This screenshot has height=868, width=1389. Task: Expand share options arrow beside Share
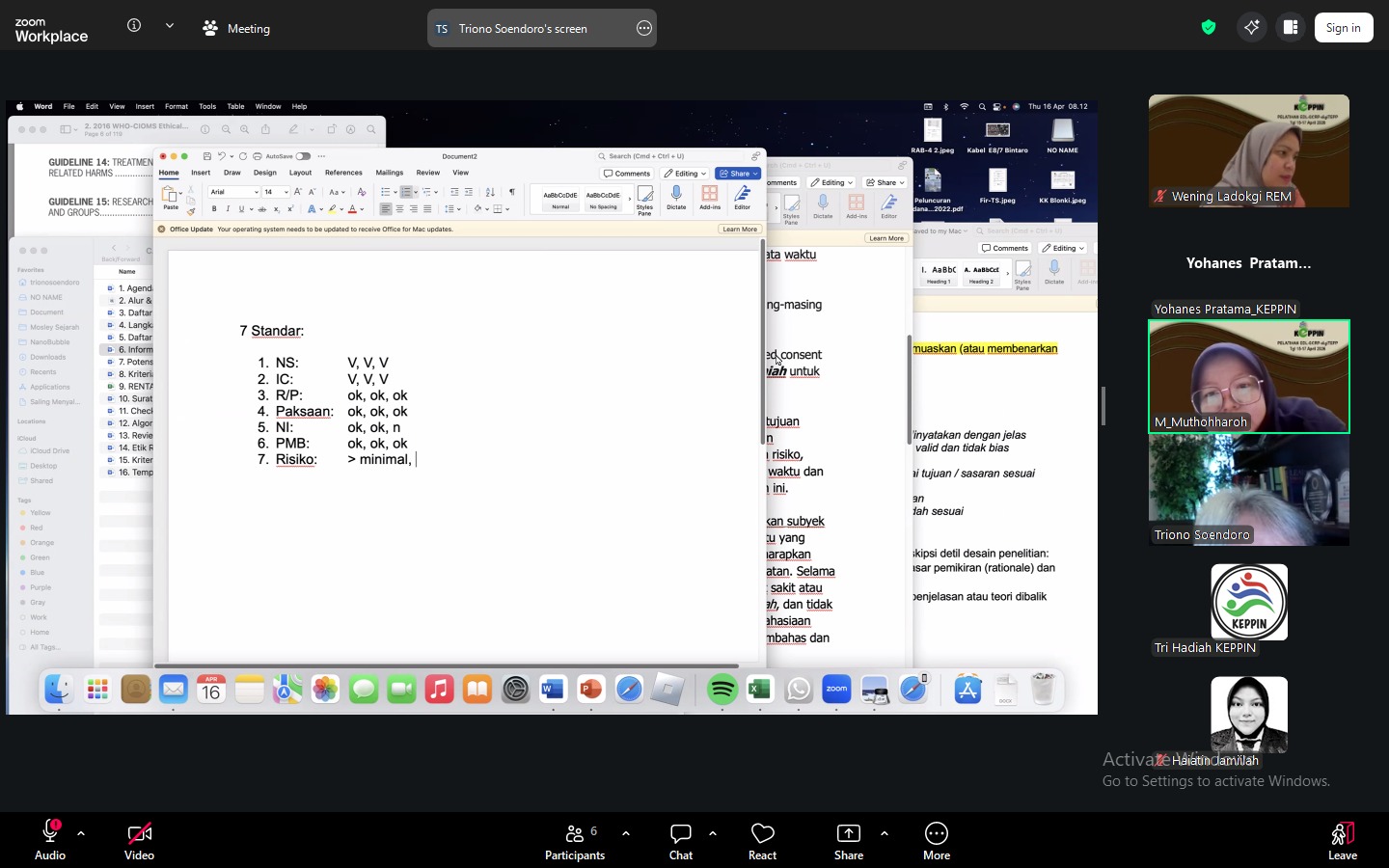click(x=885, y=833)
